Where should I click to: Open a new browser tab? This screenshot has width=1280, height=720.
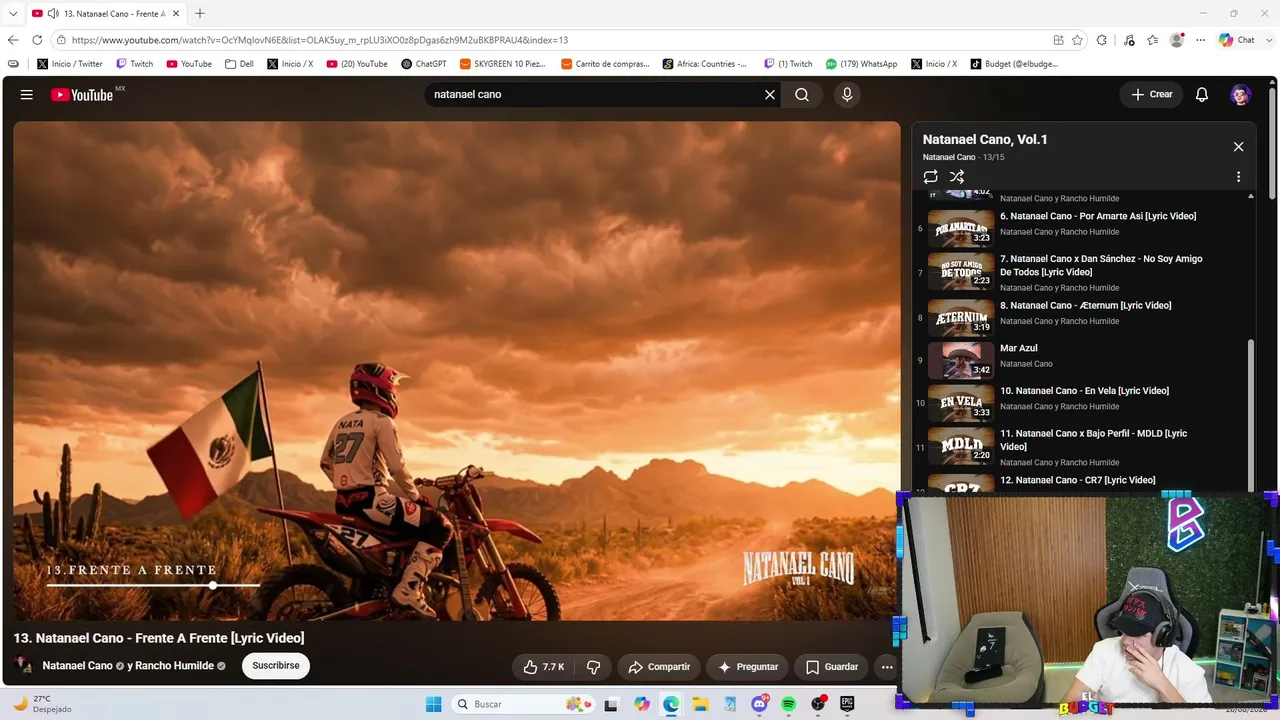click(200, 14)
